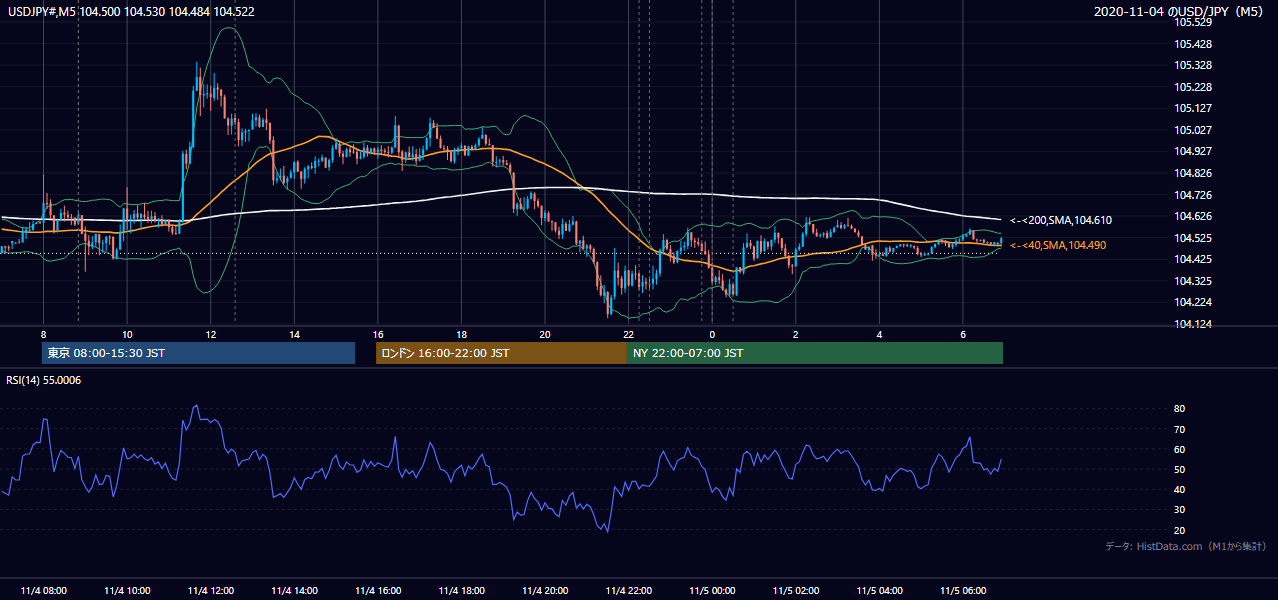Click RSI scale level 70
1278x600 pixels.
(x=1180, y=430)
